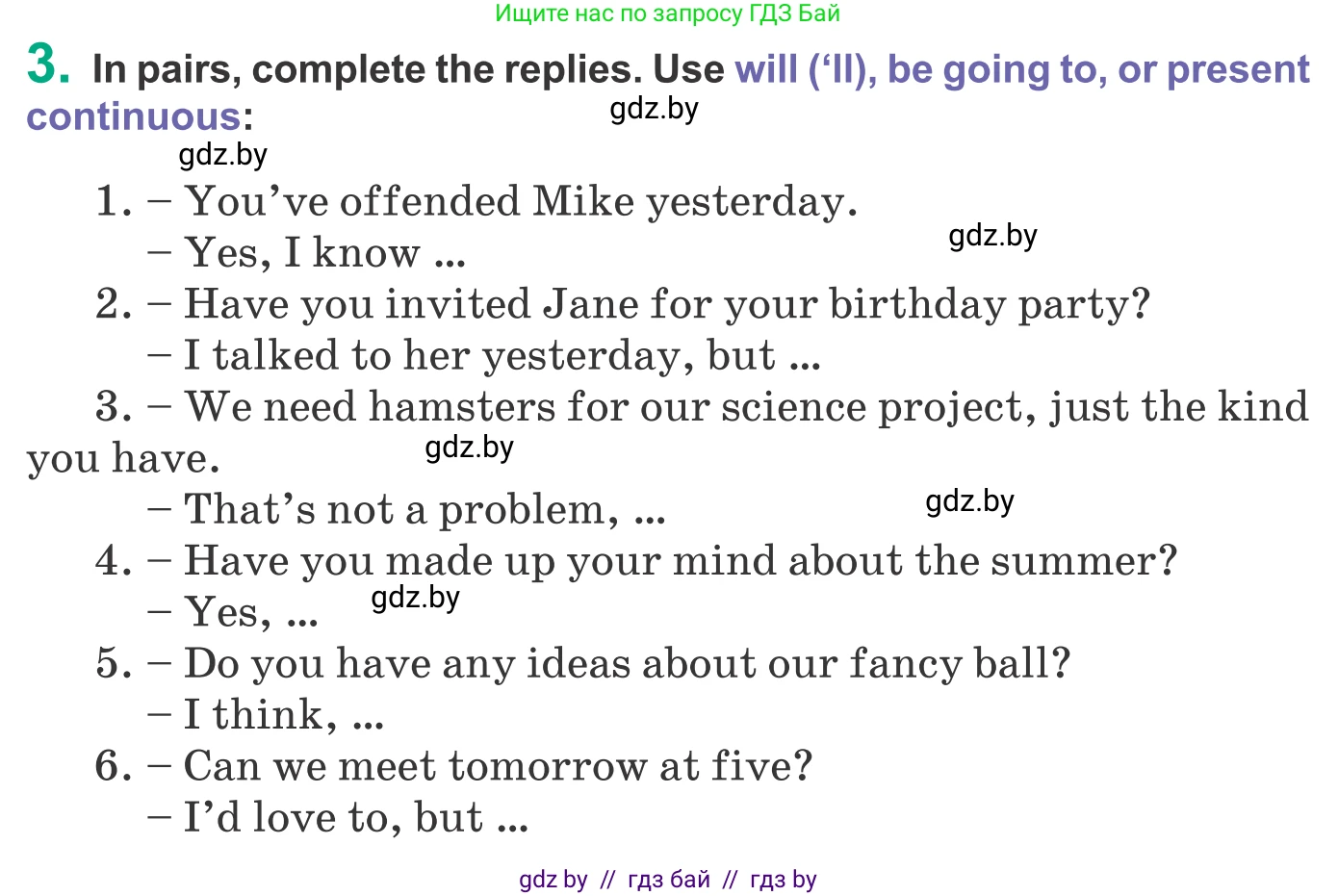Screen dimensions: 1338x896
Task: Select the question about the summer
Action: 680,561
